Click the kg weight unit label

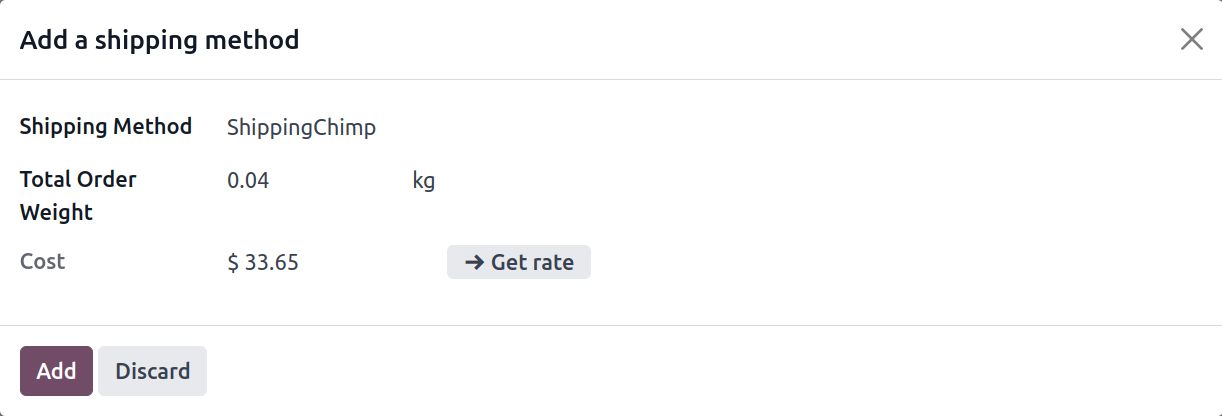[x=424, y=182]
